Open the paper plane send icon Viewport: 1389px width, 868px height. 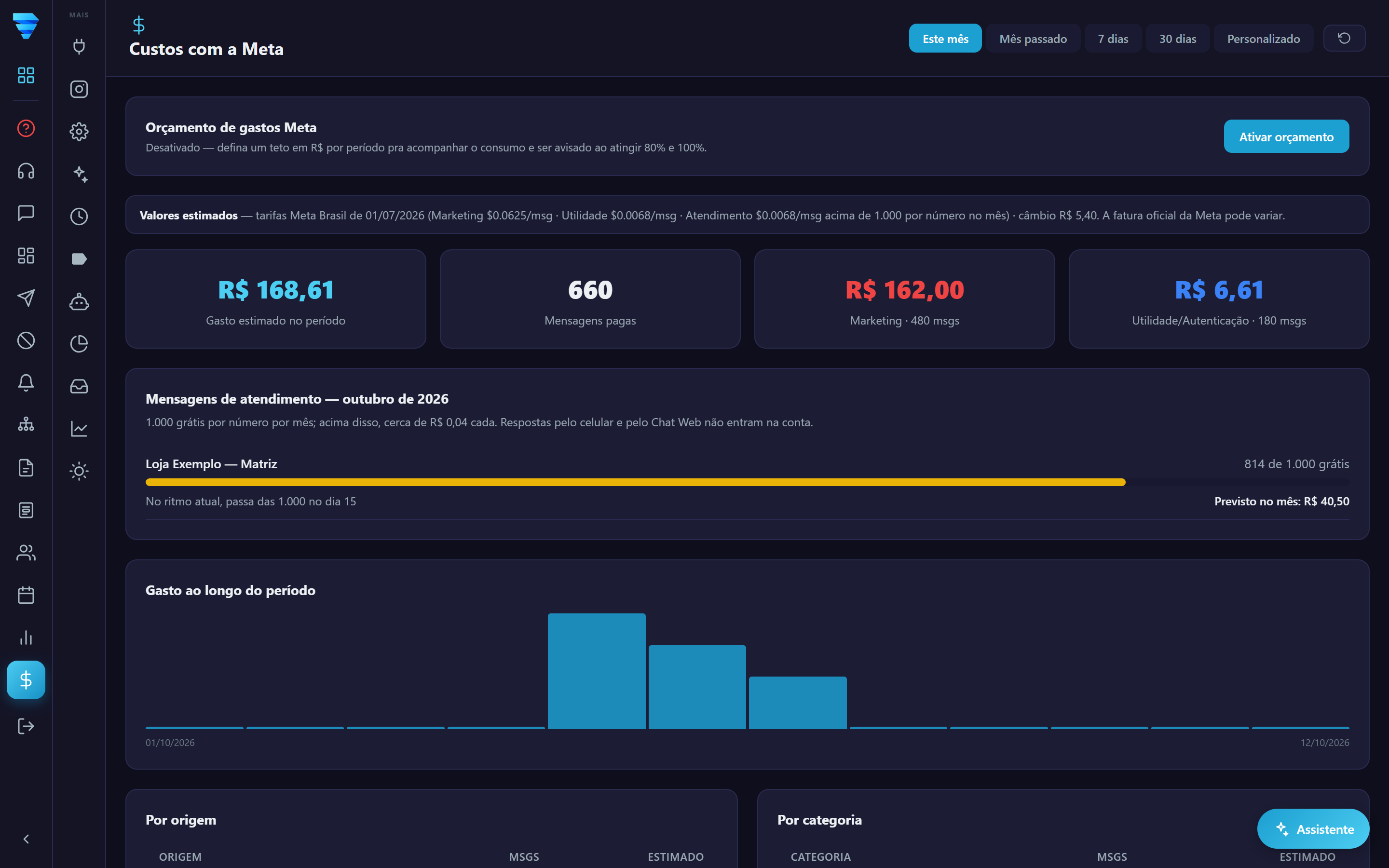click(26, 298)
